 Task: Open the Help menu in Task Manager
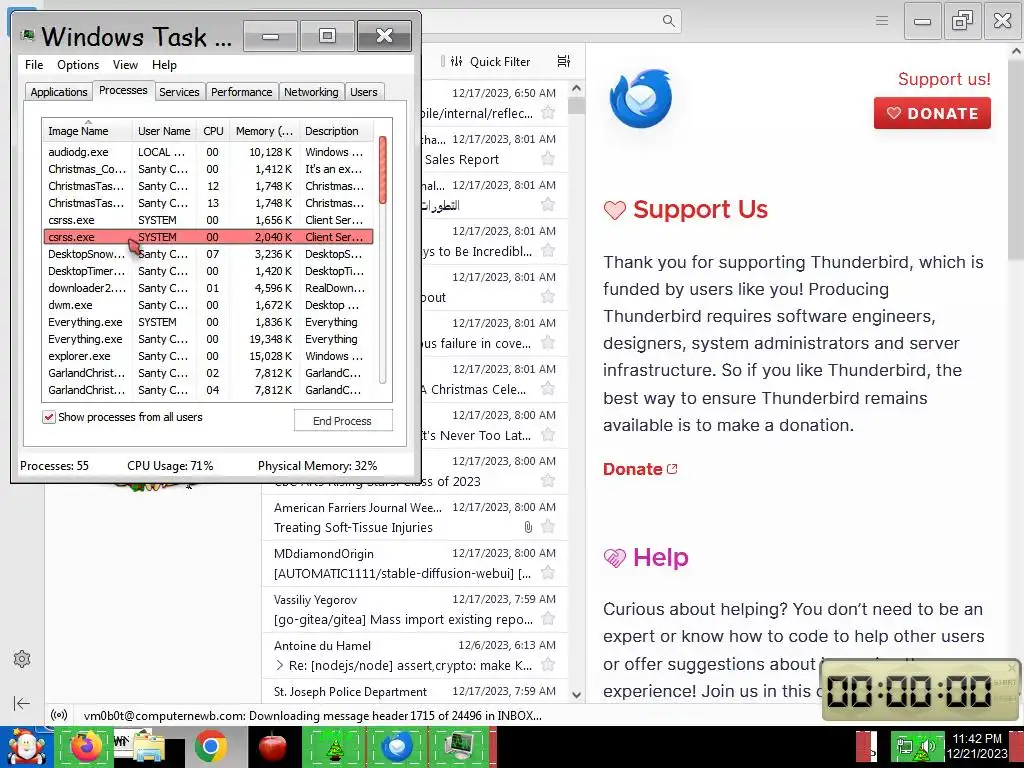(x=164, y=65)
